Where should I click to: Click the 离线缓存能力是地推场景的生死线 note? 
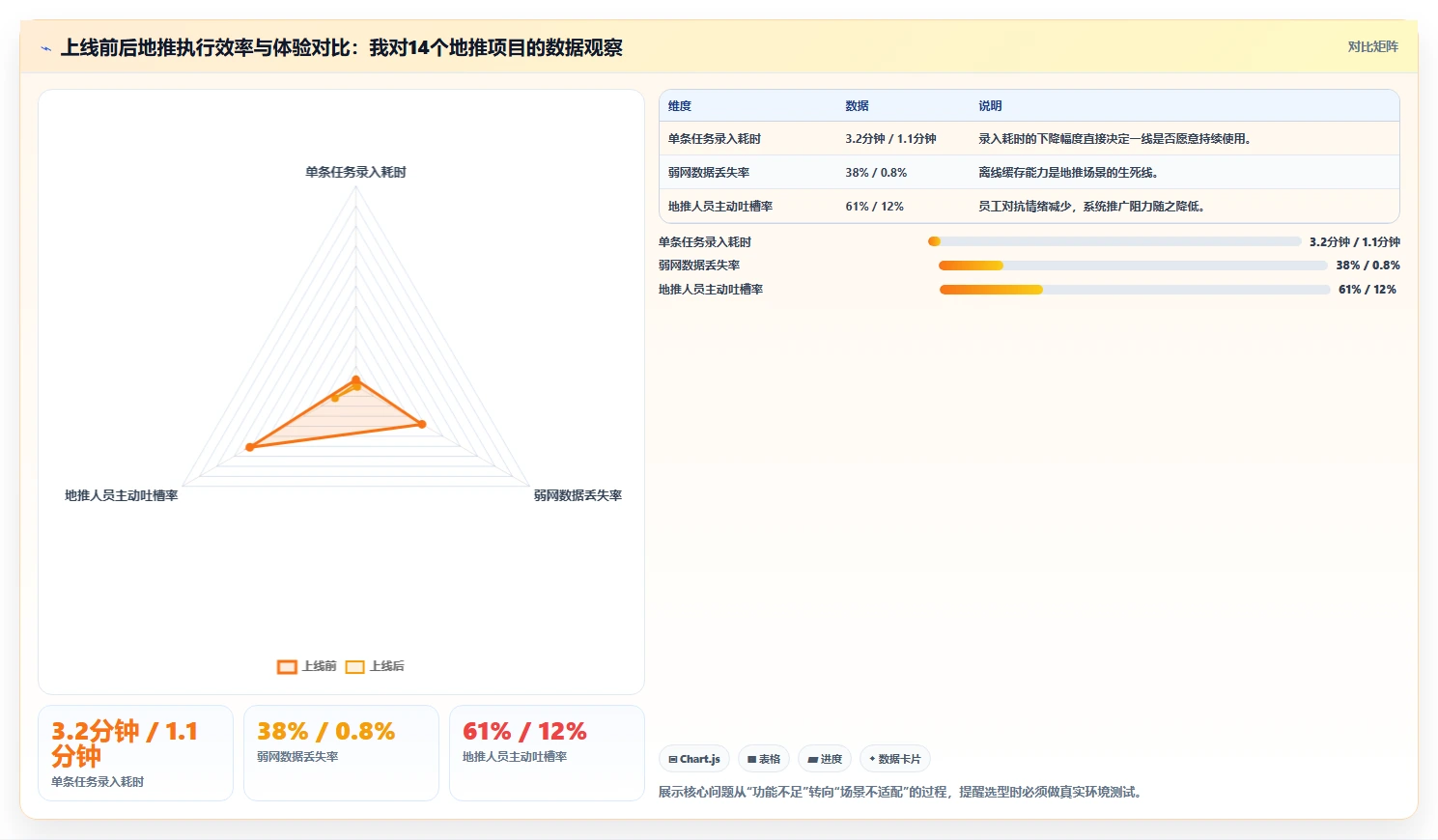[1068, 173]
